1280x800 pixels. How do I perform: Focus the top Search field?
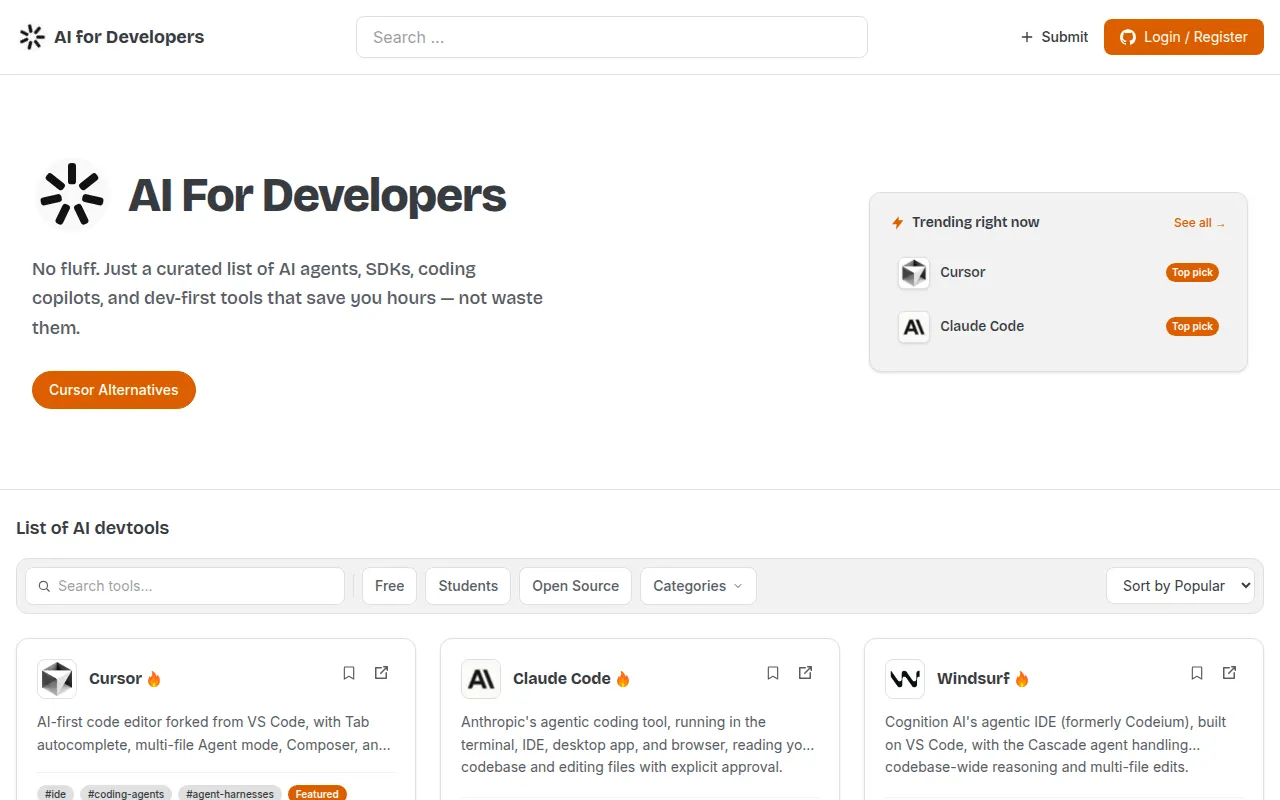612,37
